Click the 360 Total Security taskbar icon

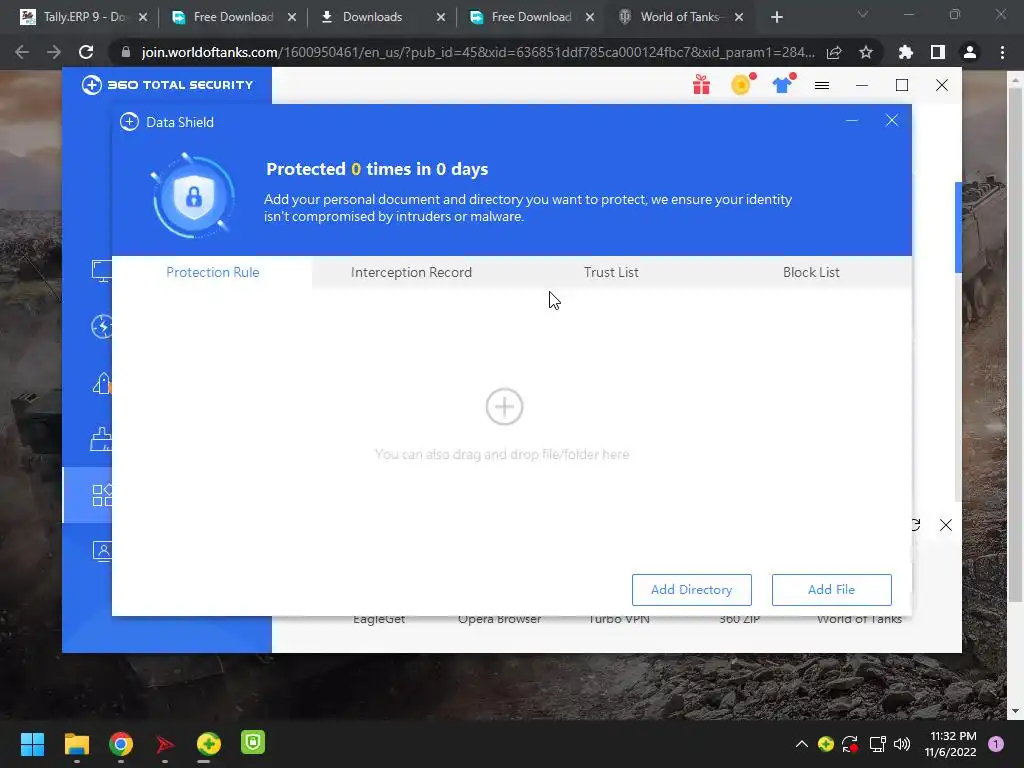[208, 744]
